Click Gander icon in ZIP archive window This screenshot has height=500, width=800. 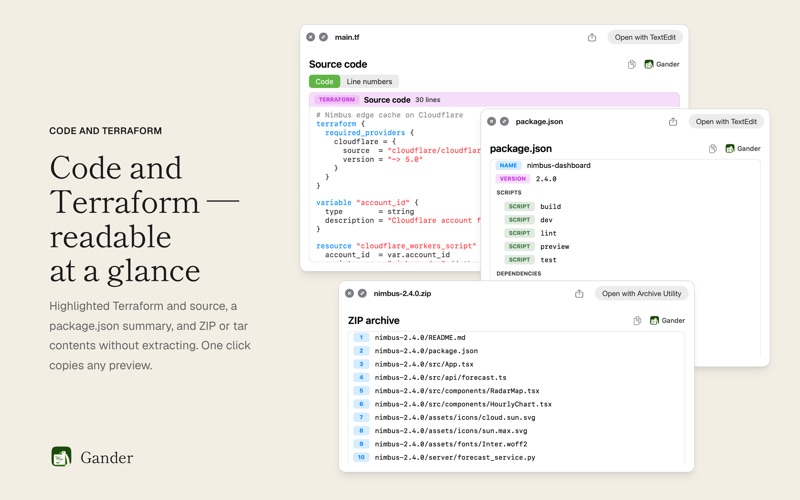point(655,320)
